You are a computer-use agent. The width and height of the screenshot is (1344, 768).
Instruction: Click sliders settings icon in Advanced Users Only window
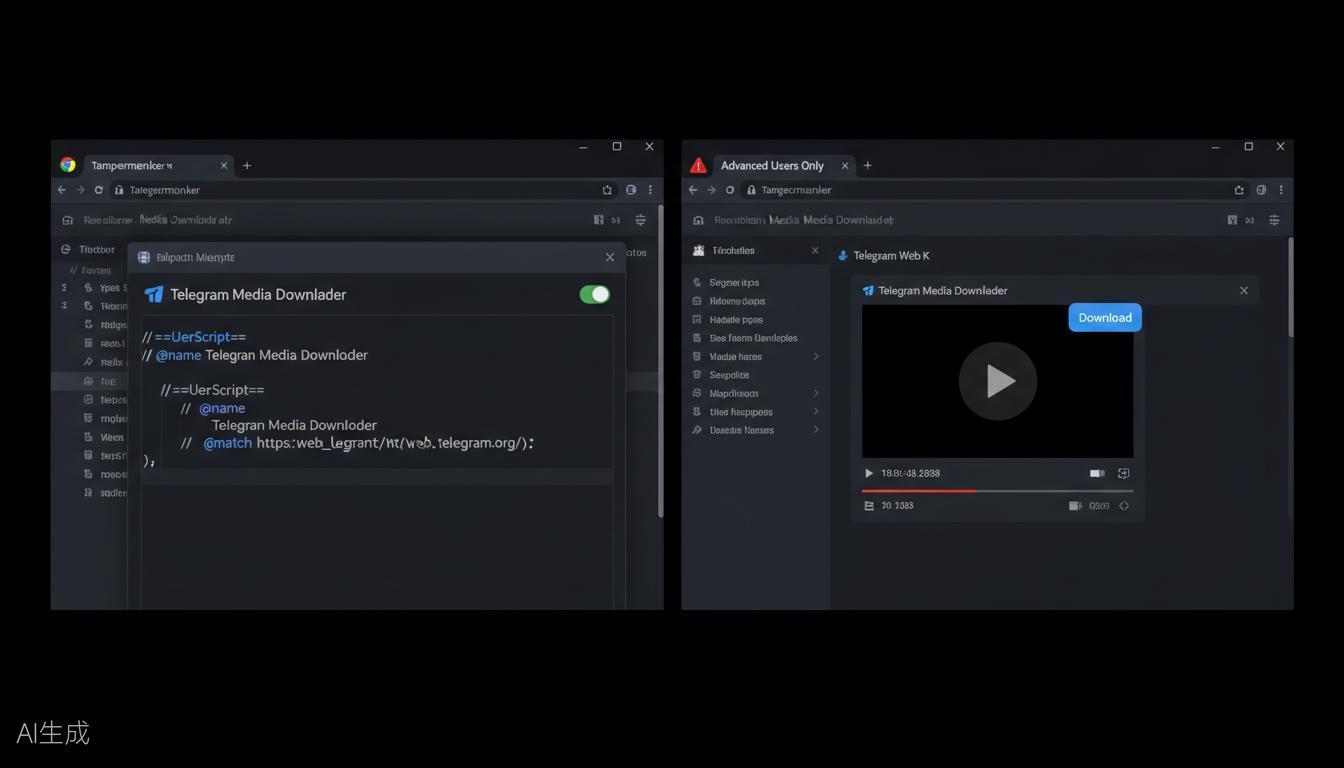tap(1274, 220)
